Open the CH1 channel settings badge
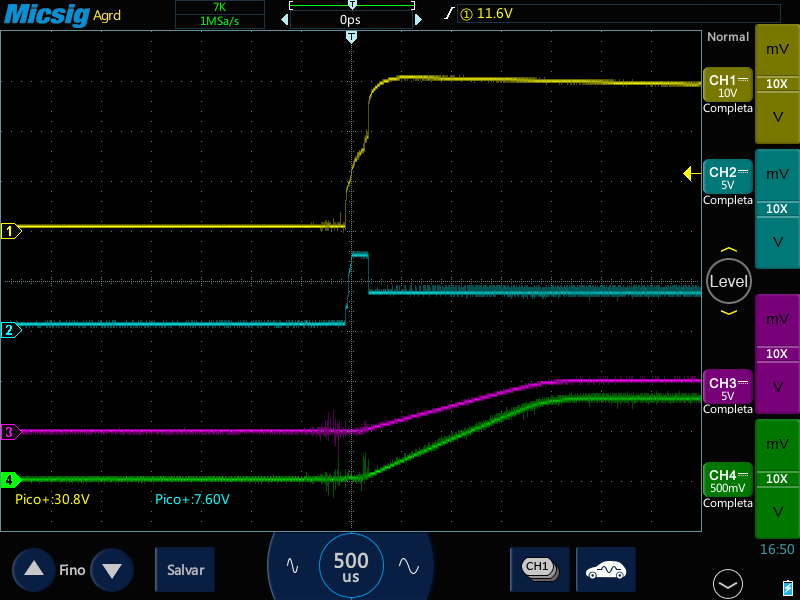Viewport: 800px width, 600px height. click(x=728, y=85)
